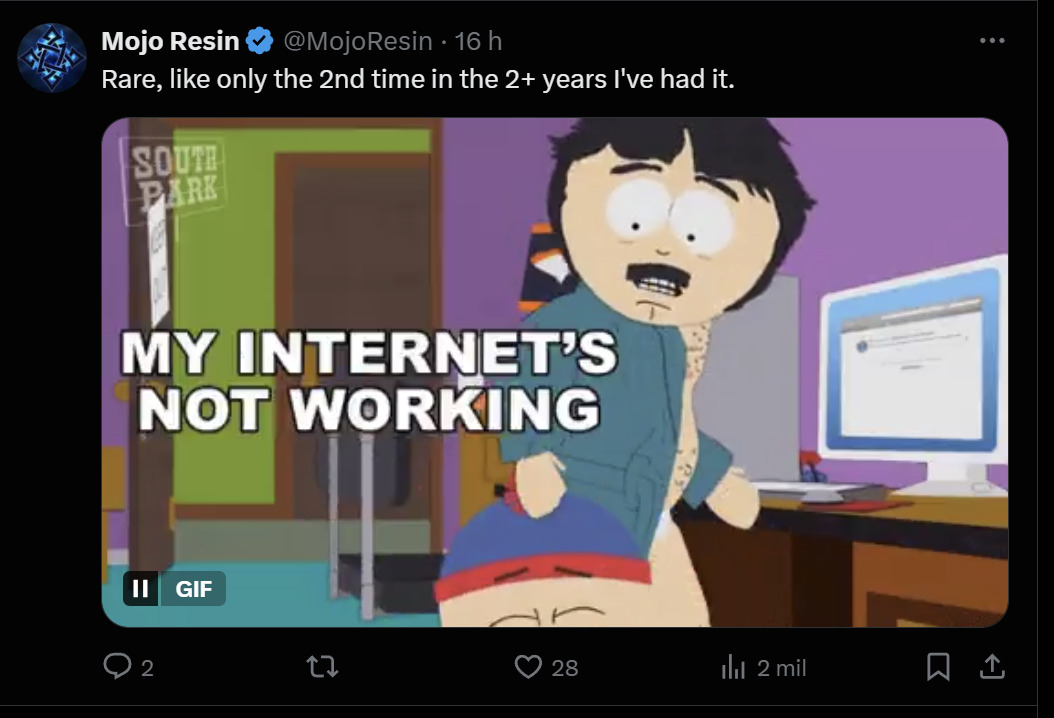Open the reply comment icon
1054x718 pixels.
pyautogui.click(x=117, y=666)
